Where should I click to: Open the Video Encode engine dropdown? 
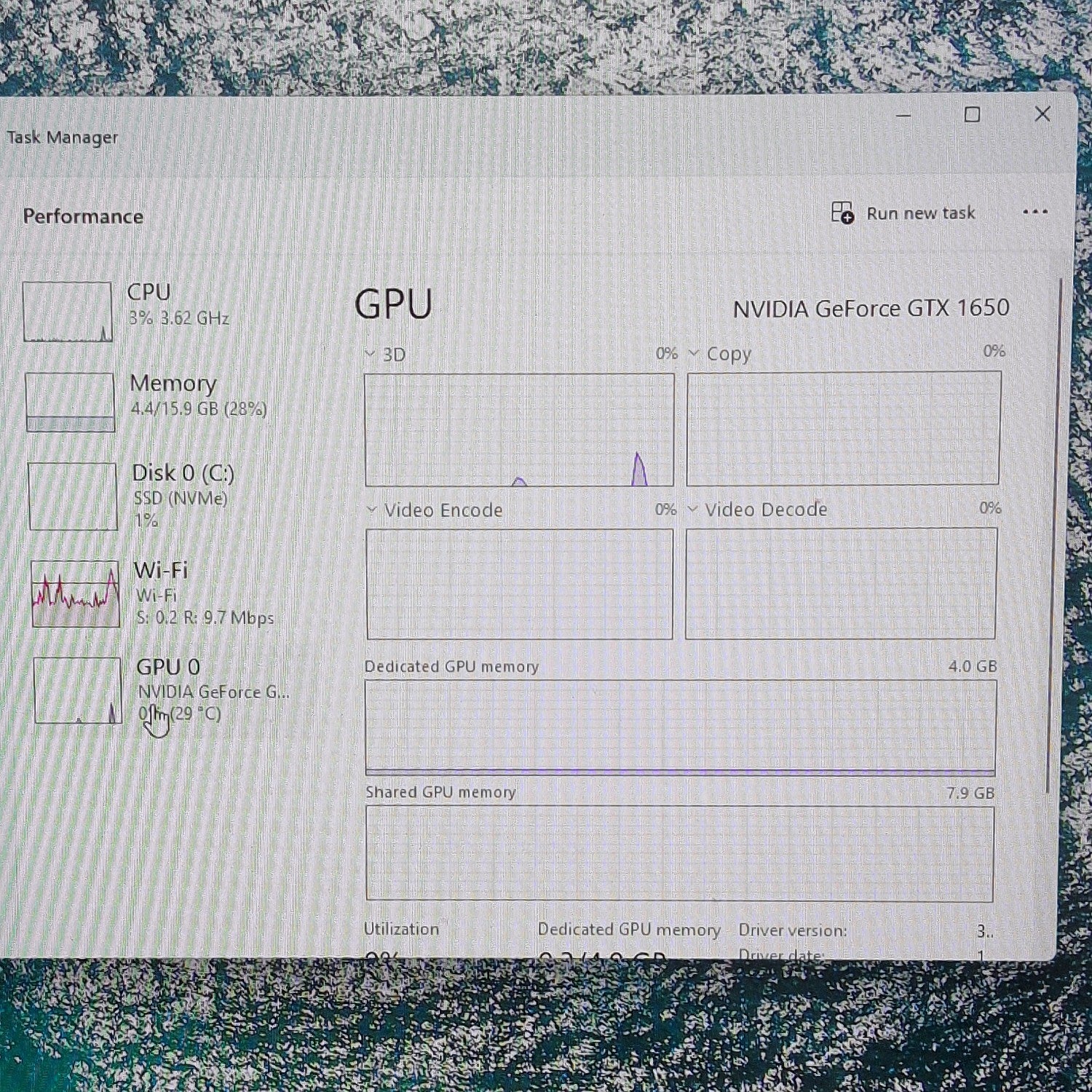(x=371, y=510)
